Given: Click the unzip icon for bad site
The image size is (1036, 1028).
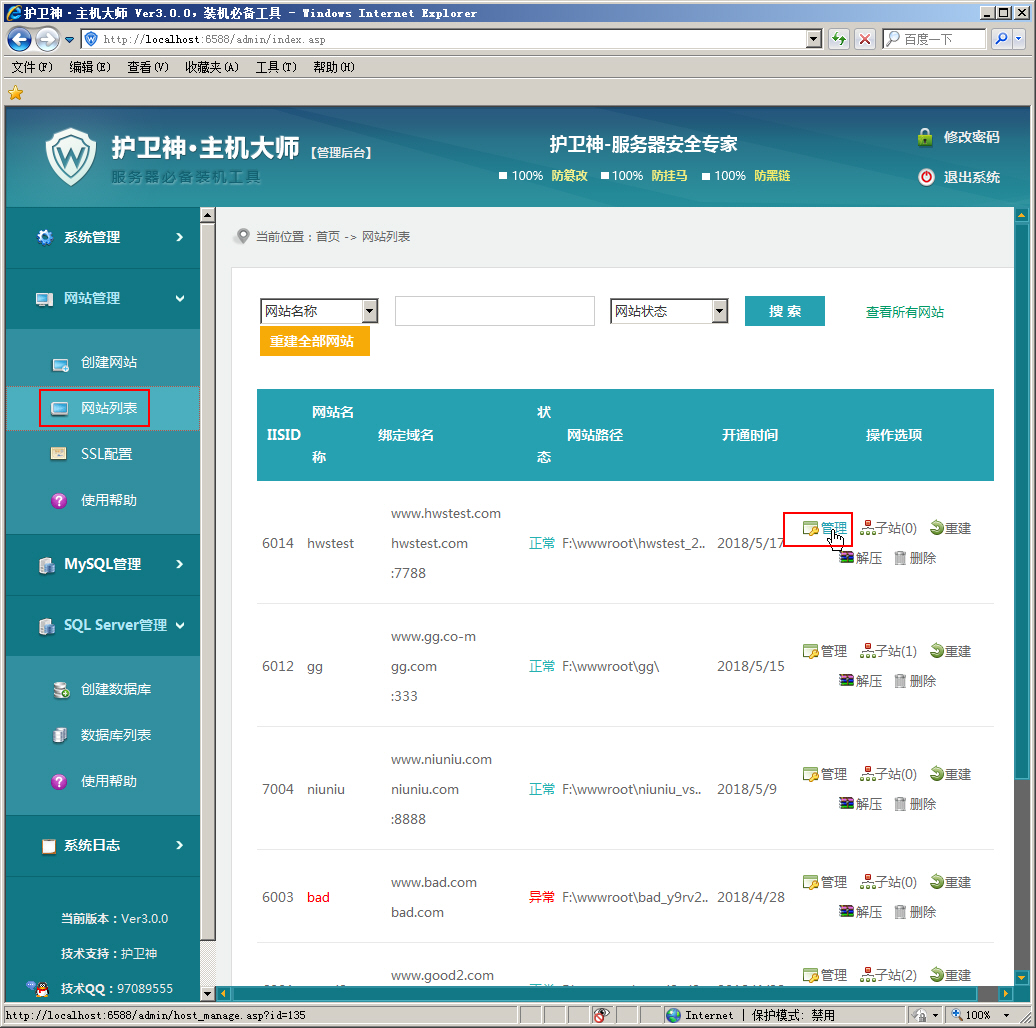Looking at the screenshot, I should coord(847,912).
